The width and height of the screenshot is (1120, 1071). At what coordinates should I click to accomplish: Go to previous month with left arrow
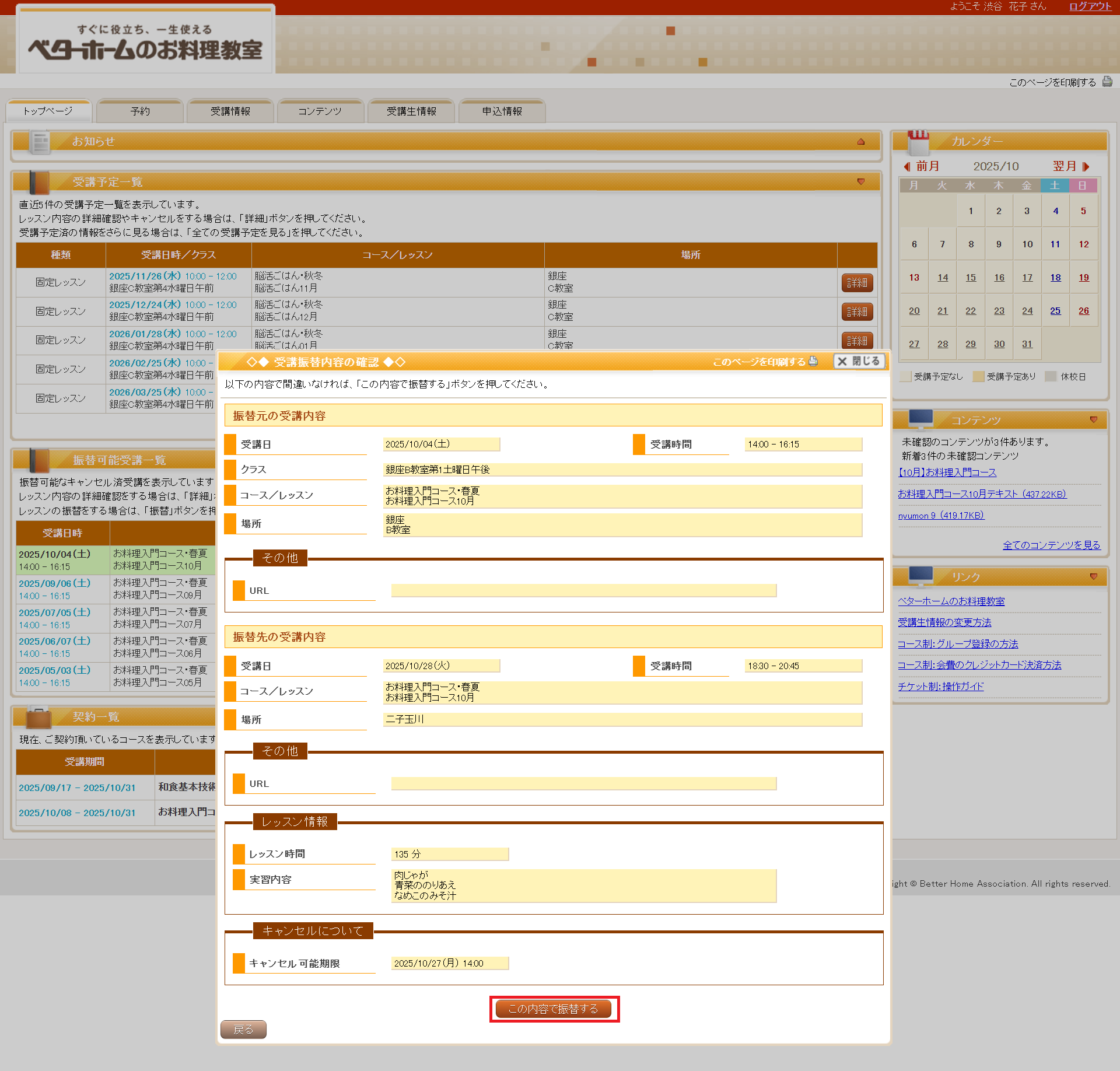[x=907, y=166]
